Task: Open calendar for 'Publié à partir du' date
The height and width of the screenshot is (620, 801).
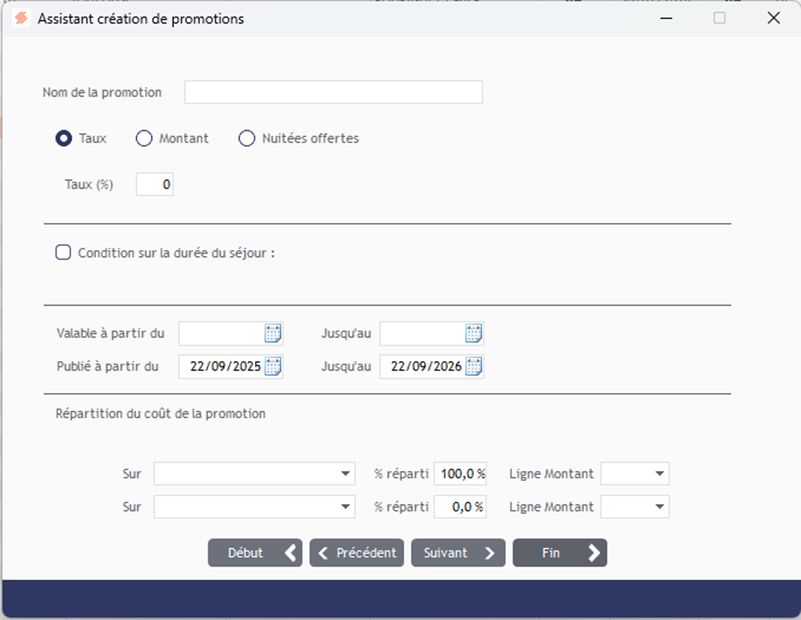Action: coord(273,366)
